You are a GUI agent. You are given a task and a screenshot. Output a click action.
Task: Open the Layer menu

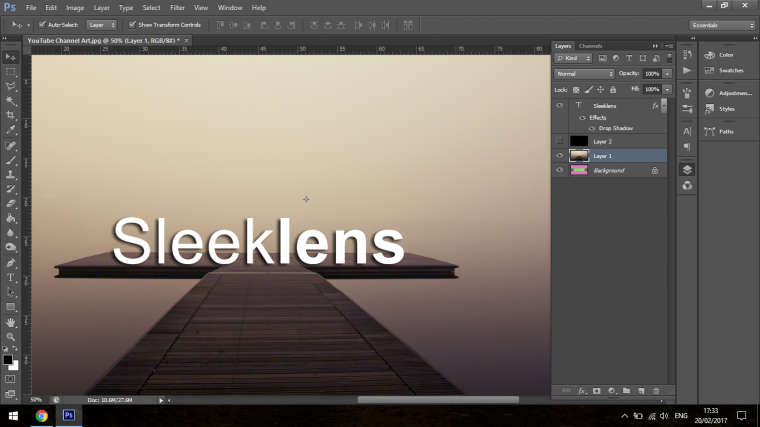(101, 8)
